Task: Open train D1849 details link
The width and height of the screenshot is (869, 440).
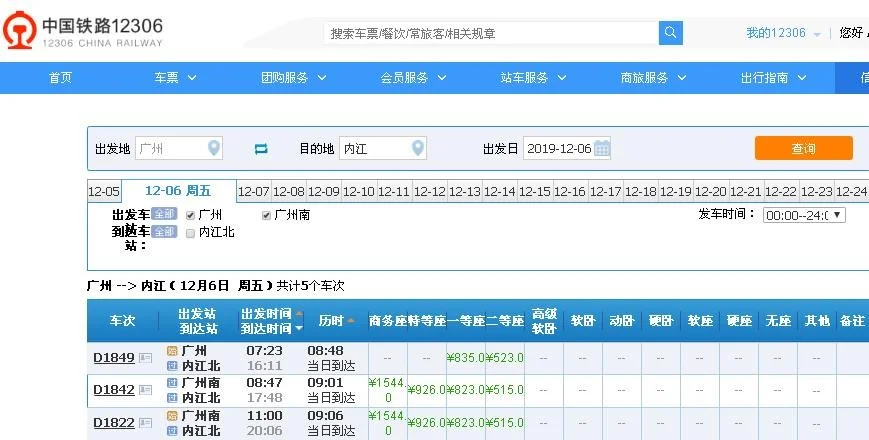Action: coord(114,358)
